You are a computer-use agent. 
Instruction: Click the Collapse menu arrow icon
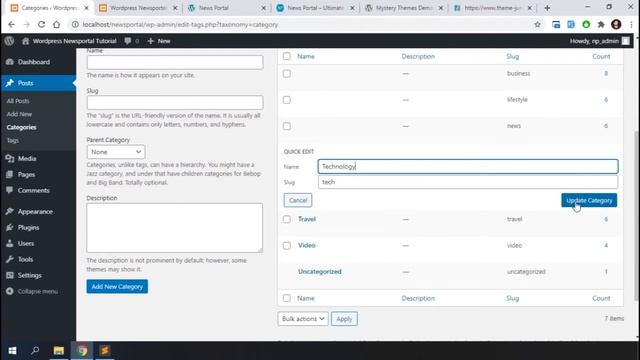[x=10, y=291]
